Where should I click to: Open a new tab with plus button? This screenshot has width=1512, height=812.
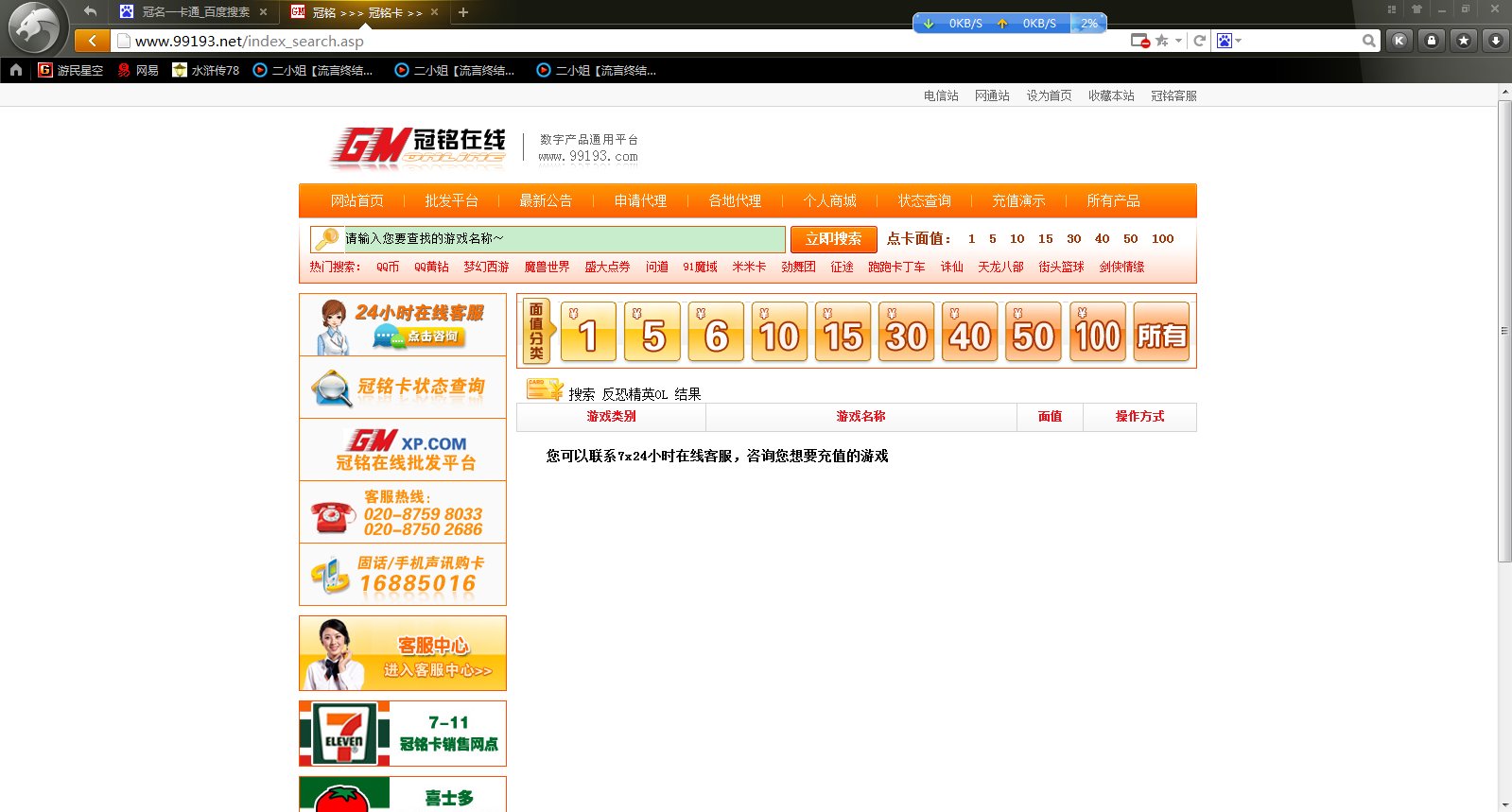[x=463, y=12]
